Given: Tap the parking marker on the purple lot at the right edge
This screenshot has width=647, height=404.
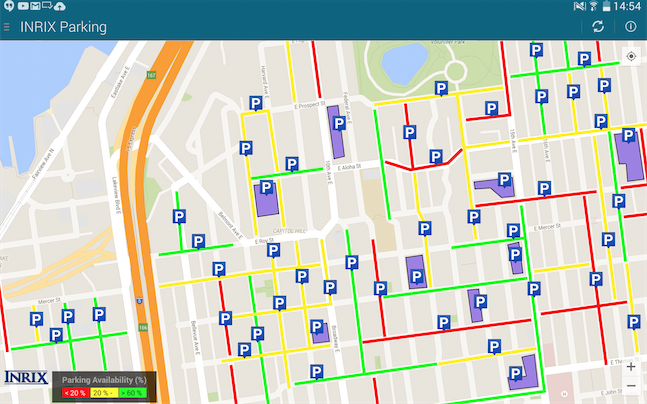Looking at the screenshot, I should (628, 135).
